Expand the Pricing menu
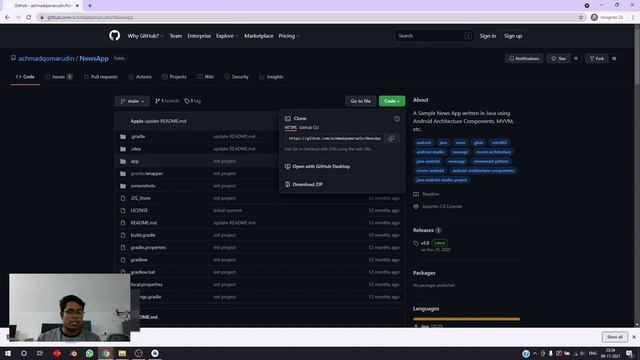 pos(289,36)
